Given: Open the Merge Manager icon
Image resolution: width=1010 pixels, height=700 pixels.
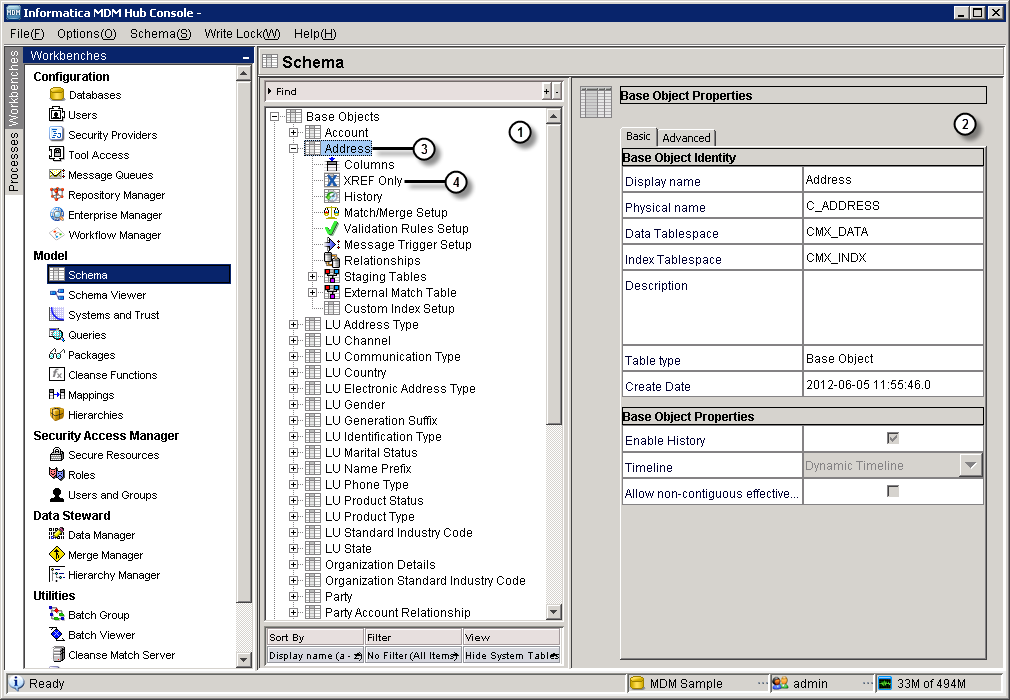Looking at the screenshot, I should coord(57,554).
